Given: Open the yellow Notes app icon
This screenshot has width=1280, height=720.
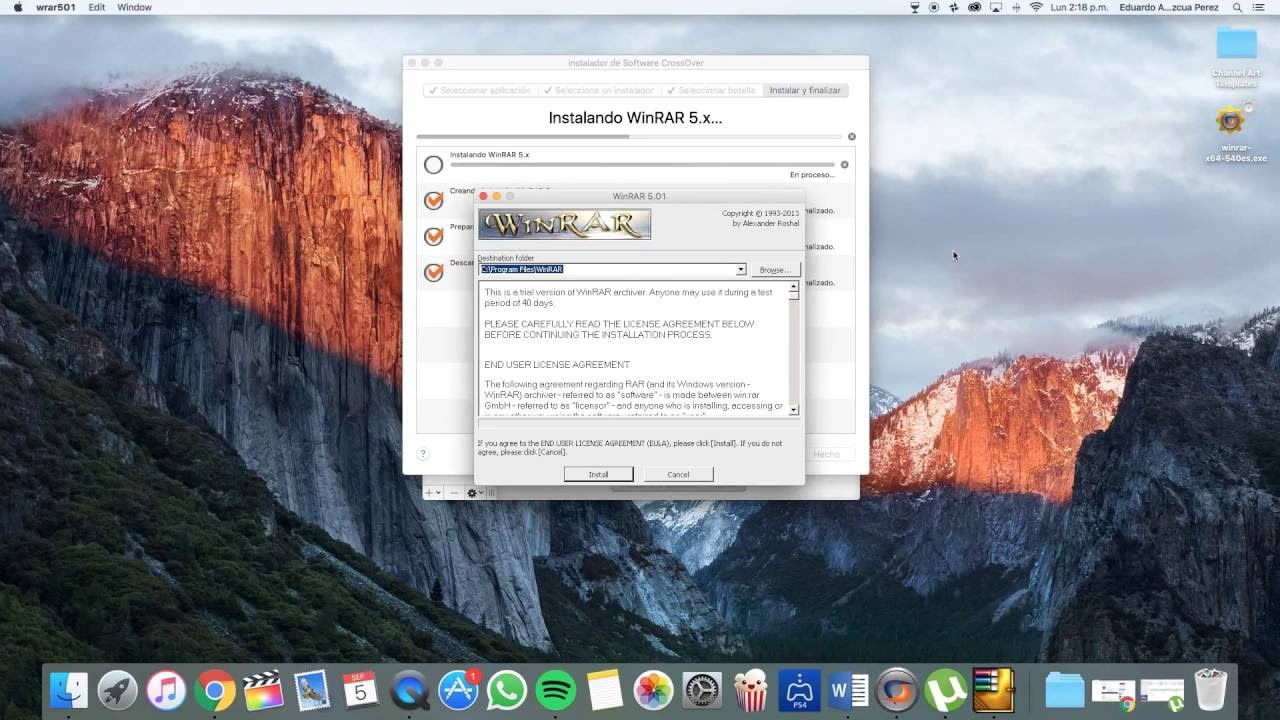Looking at the screenshot, I should coord(604,690).
